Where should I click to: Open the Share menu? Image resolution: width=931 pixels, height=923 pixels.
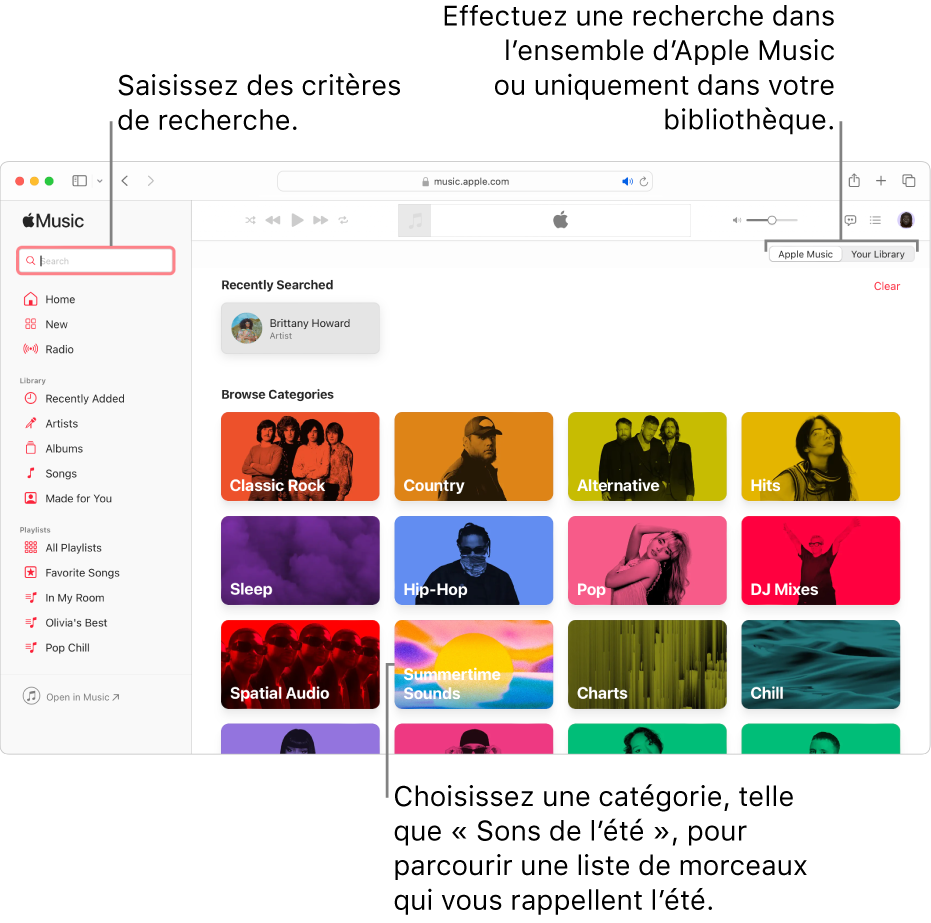(854, 180)
